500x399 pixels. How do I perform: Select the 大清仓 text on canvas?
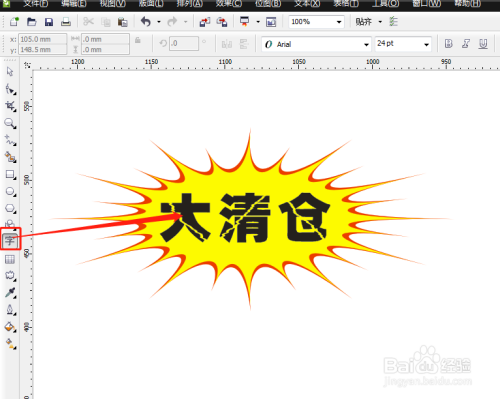[245, 217]
